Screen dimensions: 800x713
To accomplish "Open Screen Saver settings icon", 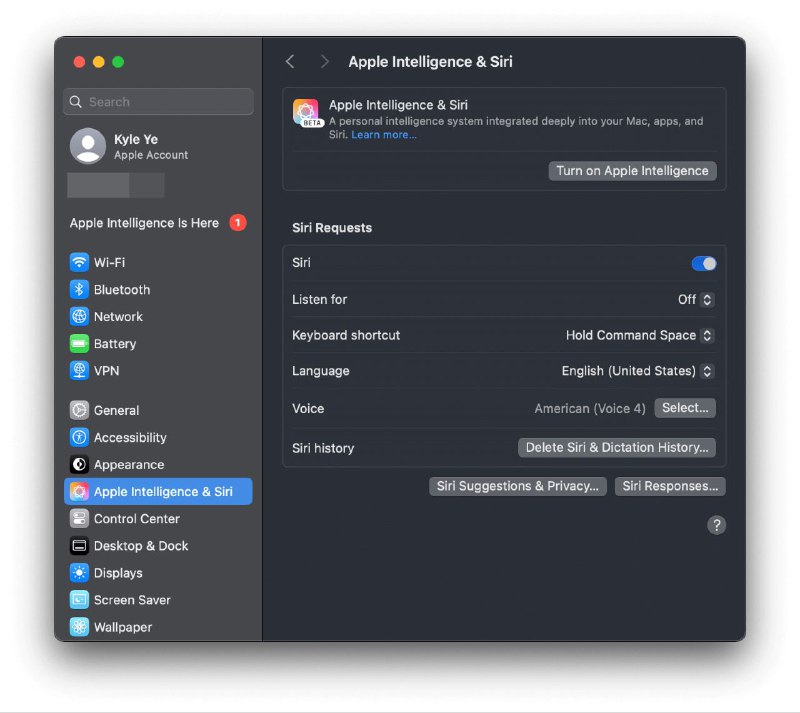I will (x=79, y=599).
